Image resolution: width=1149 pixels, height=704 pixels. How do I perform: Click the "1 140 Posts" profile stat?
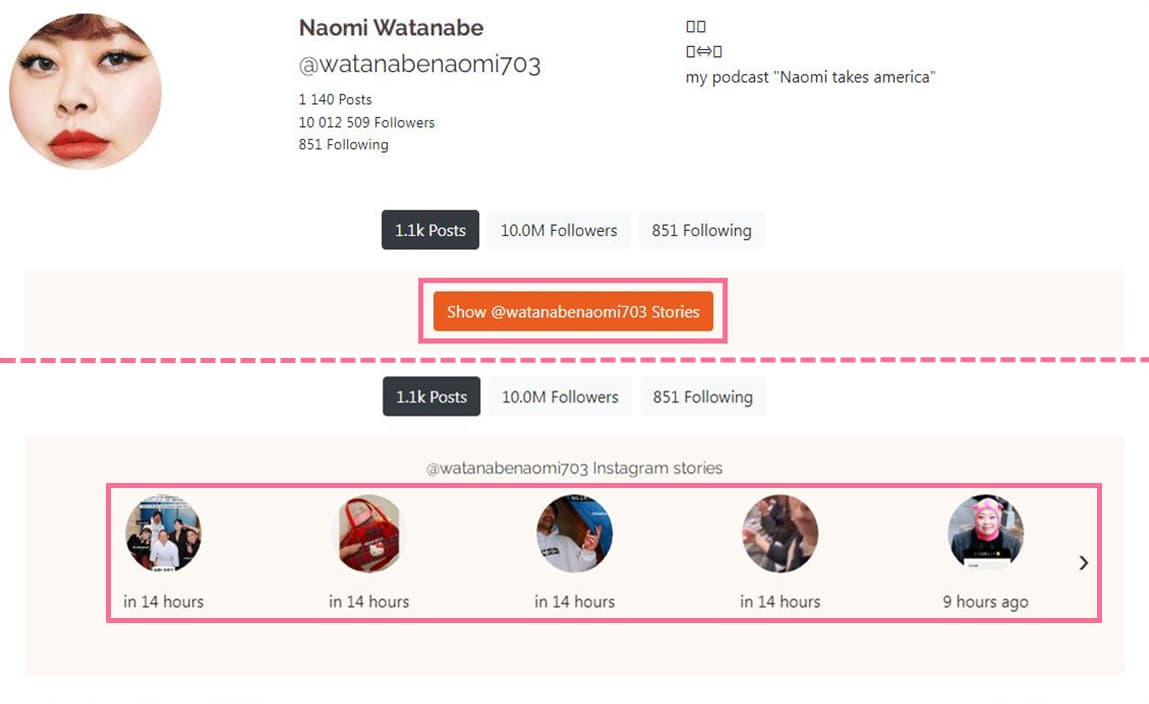pyautogui.click(x=335, y=99)
